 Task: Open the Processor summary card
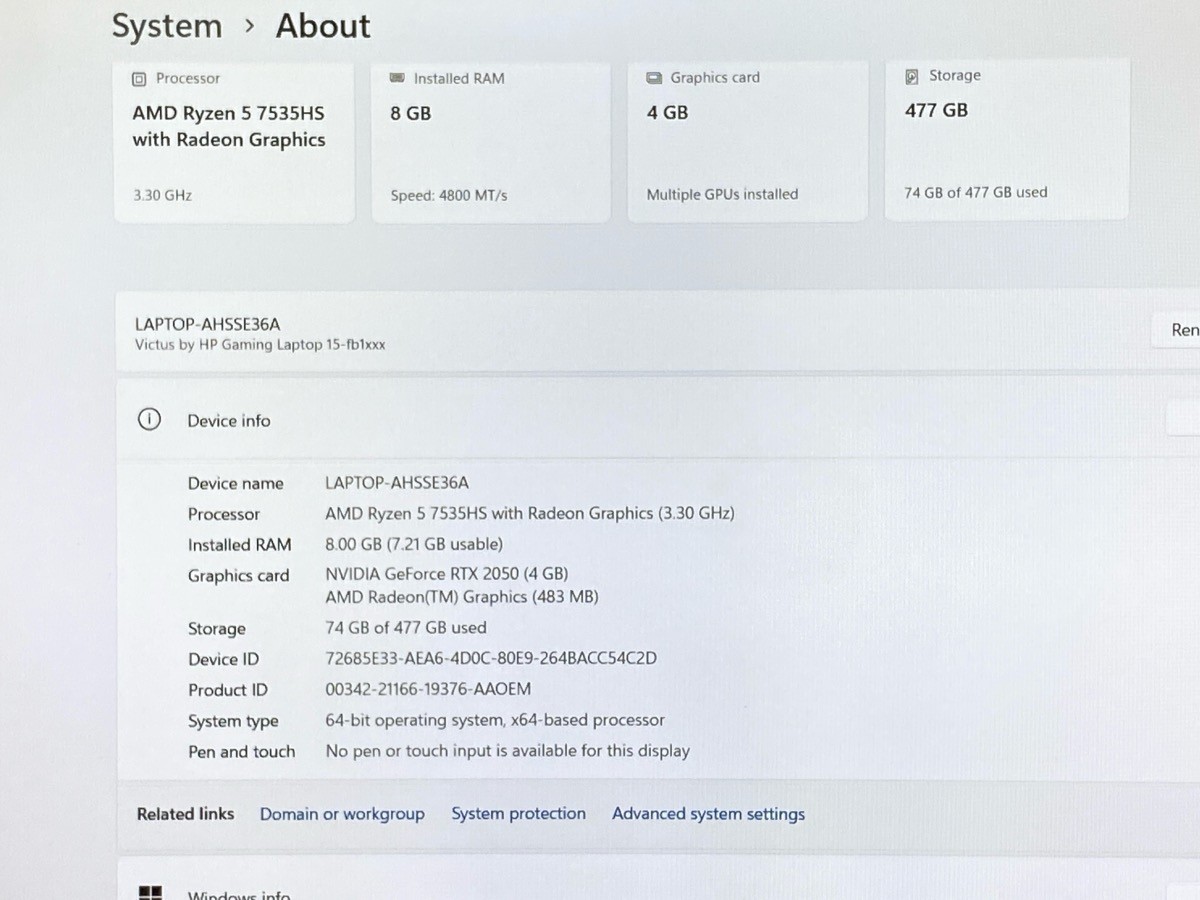click(x=234, y=141)
